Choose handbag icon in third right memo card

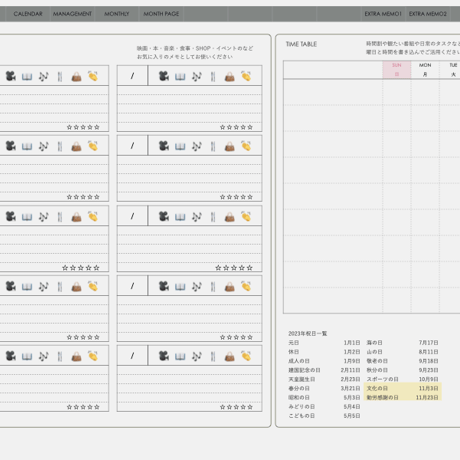point(230,217)
